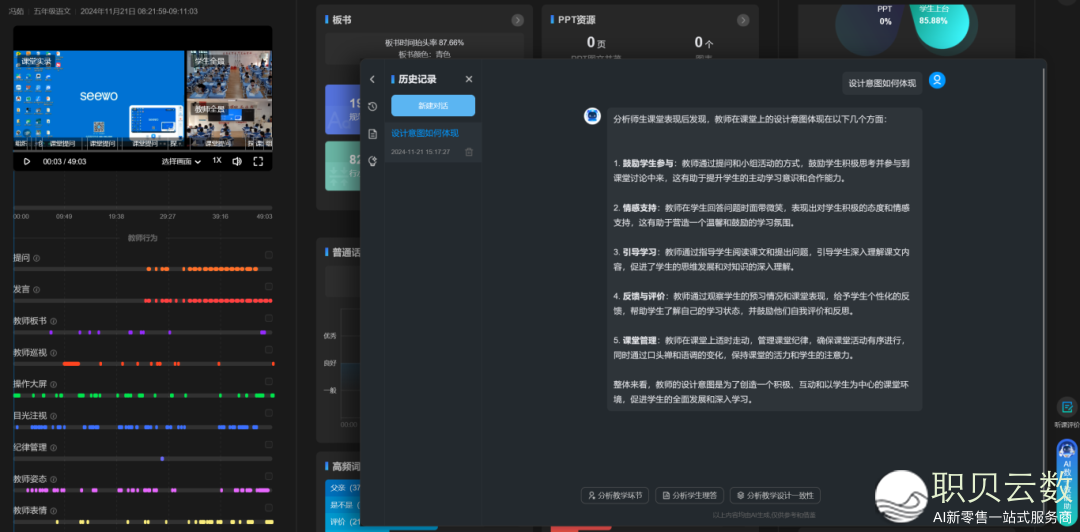Close the 历史记录 history panel
This screenshot has width=1080, height=532.
click(469, 79)
